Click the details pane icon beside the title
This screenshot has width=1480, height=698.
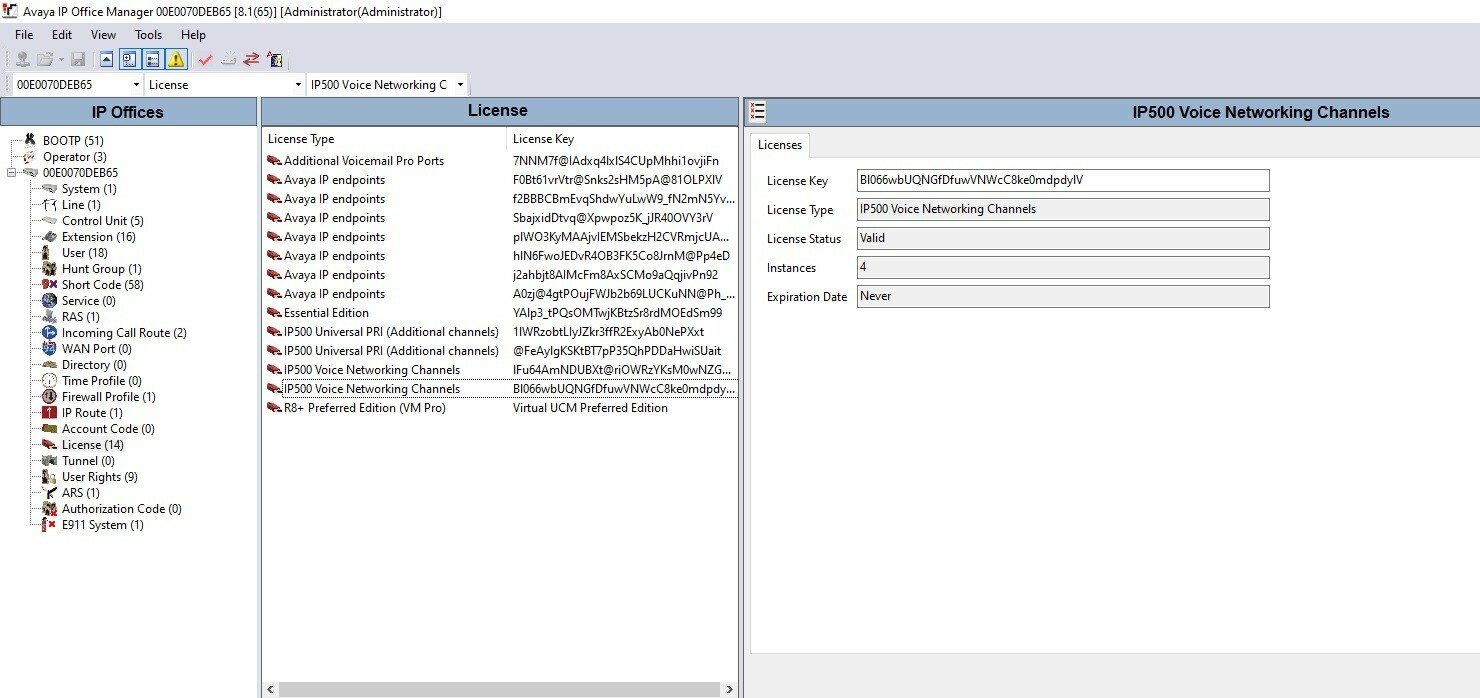pos(757,112)
